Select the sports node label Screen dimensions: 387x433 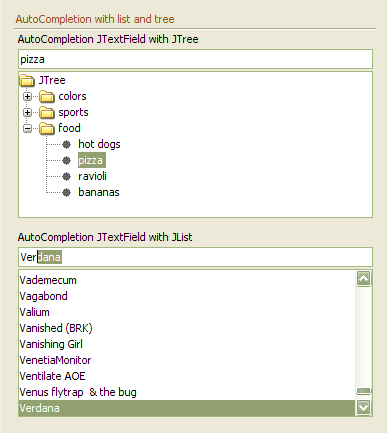pos(73,112)
